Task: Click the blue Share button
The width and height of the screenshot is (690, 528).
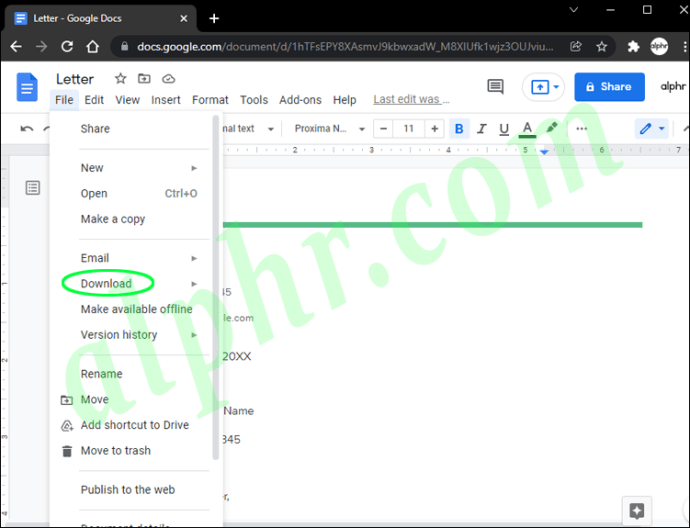Action: point(609,87)
